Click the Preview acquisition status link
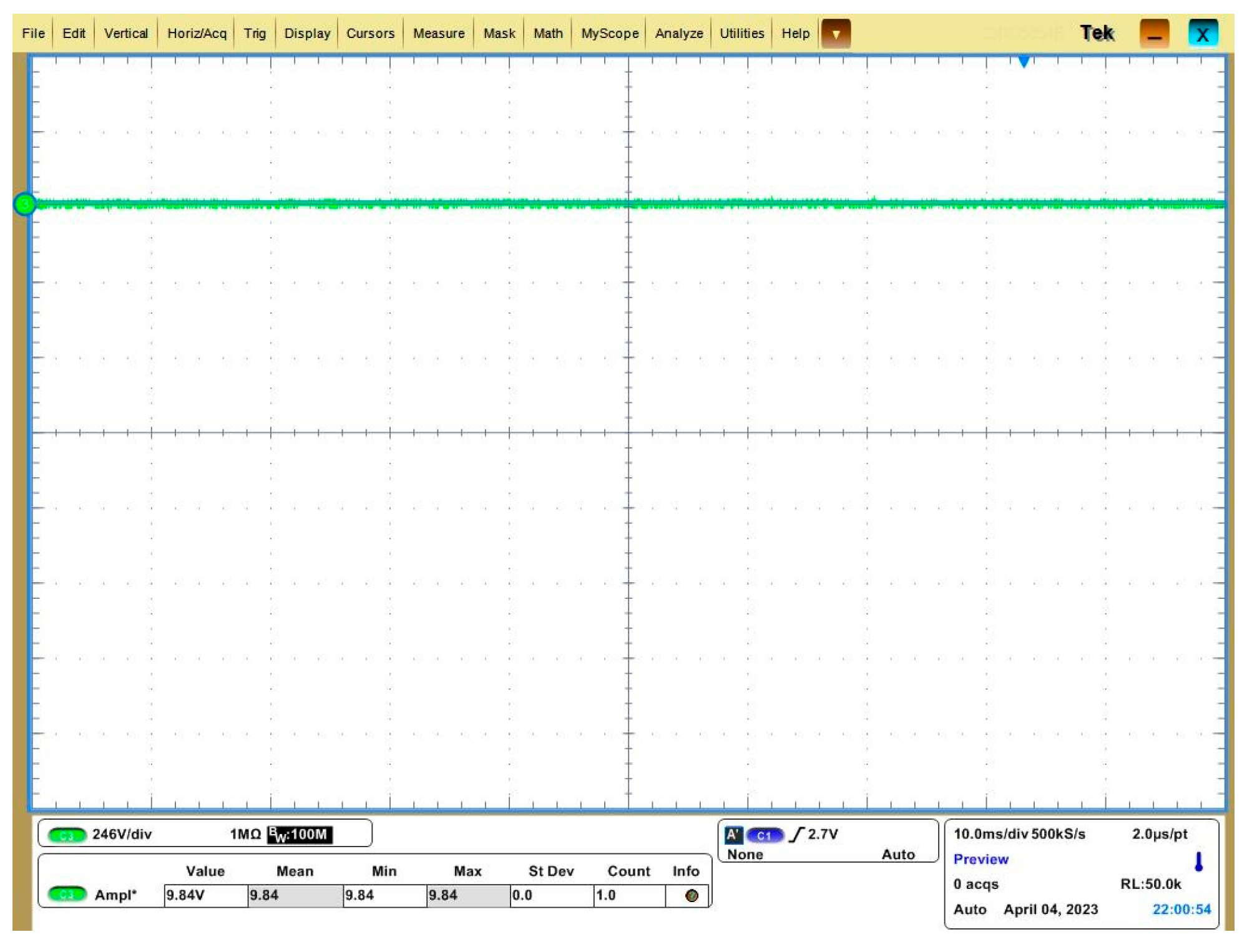Screen dimensions: 1247x952 (980, 859)
